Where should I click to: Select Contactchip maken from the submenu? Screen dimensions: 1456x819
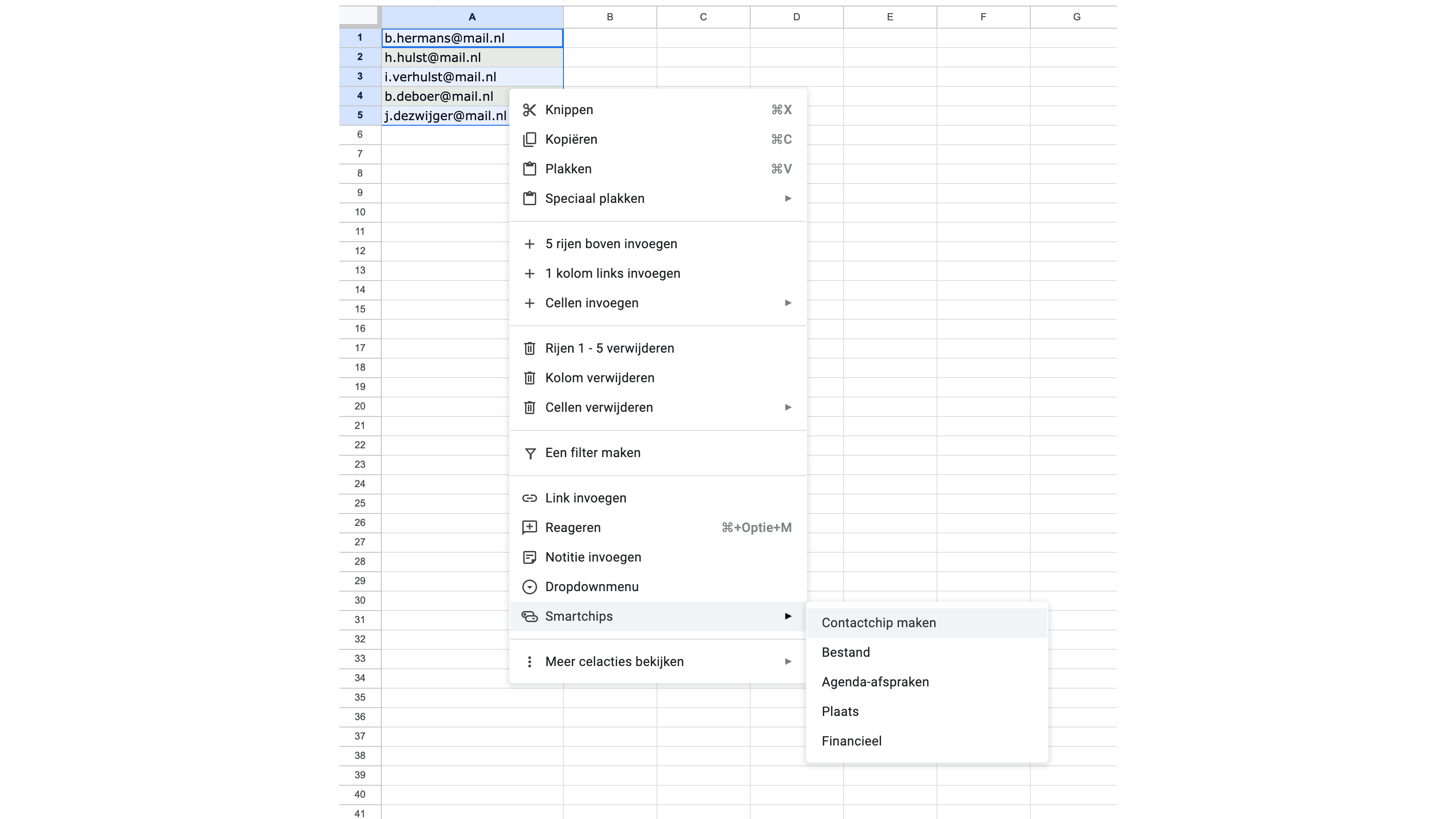(x=878, y=623)
